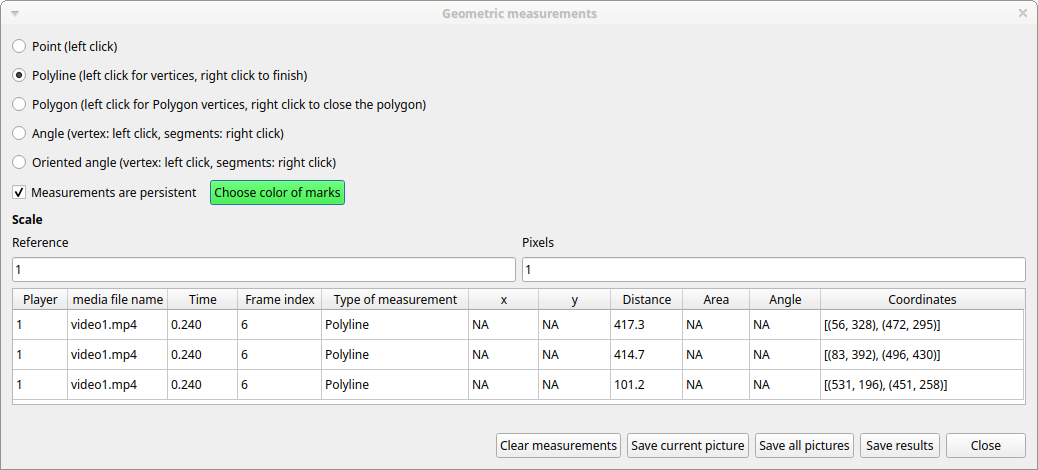Select the Angle measurement radio button
Image resolution: width=1038 pixels, height=470 pixels.
coord(20,133)
